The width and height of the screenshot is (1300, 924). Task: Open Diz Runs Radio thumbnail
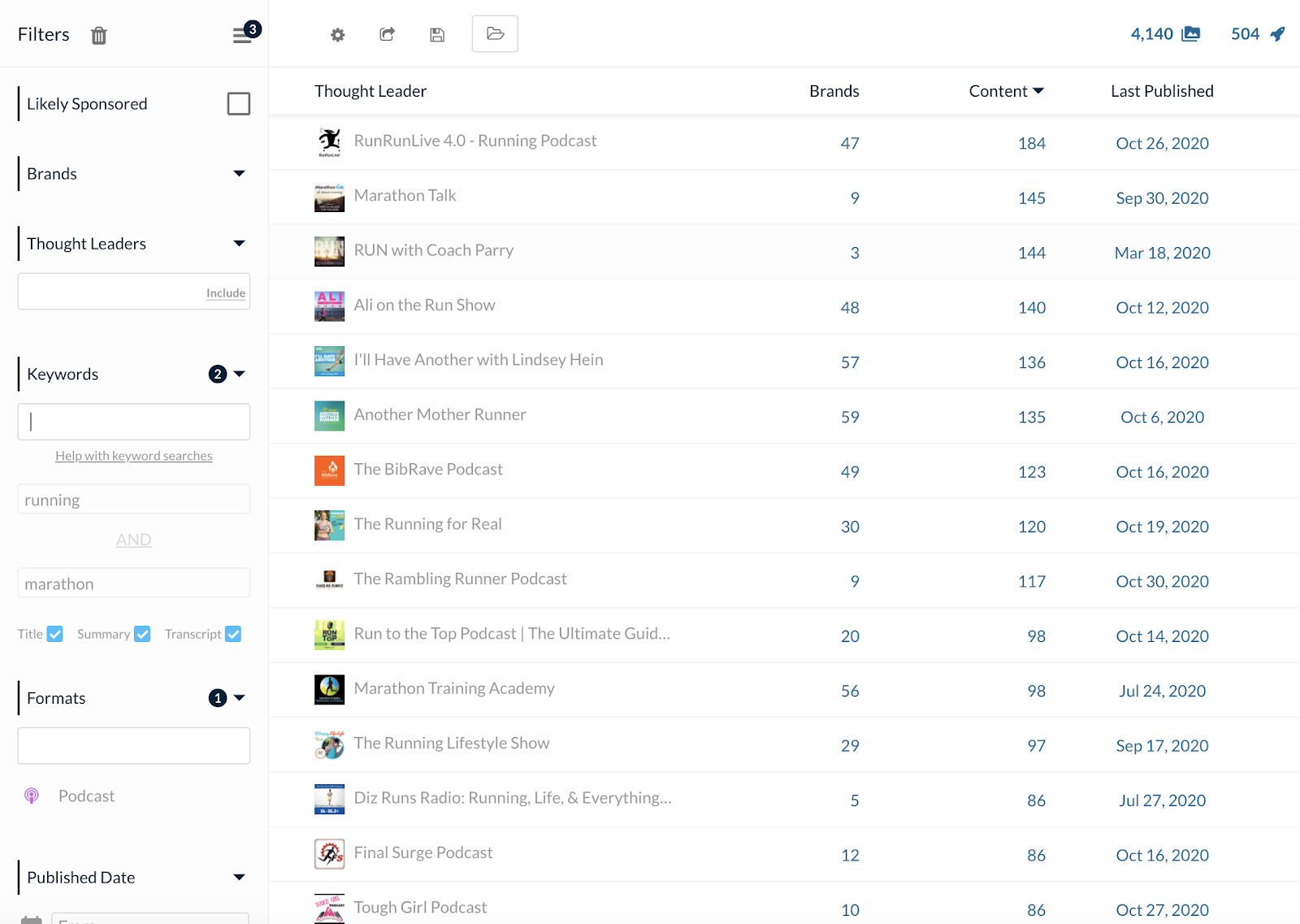pyautogui.click(x=329, y=799)
